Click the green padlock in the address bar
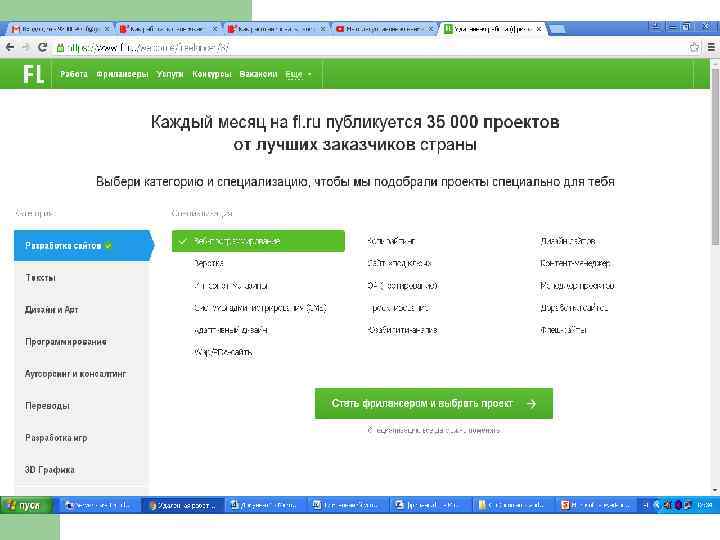Screen dimensions: 720x540 click(60, 47)
